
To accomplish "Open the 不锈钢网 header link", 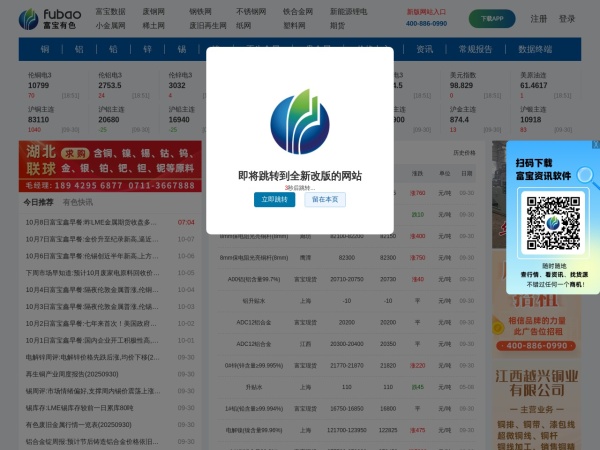I will pos(251,12).
